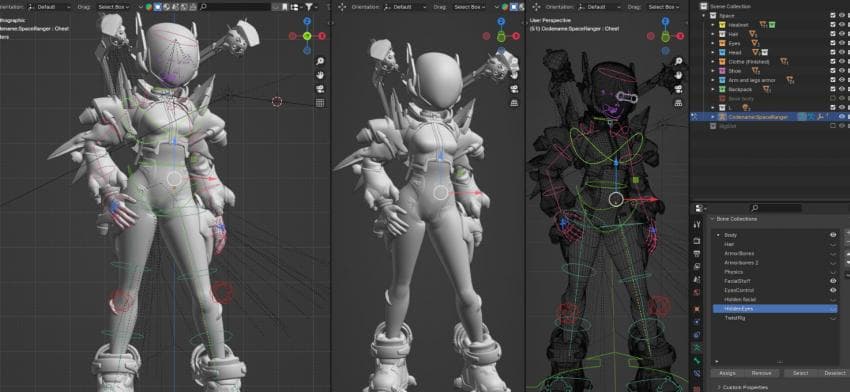Show the Hair bone collection via its visibility icon
The height and width of the screenshot is (392, 850).
click(x=833, y=245)
